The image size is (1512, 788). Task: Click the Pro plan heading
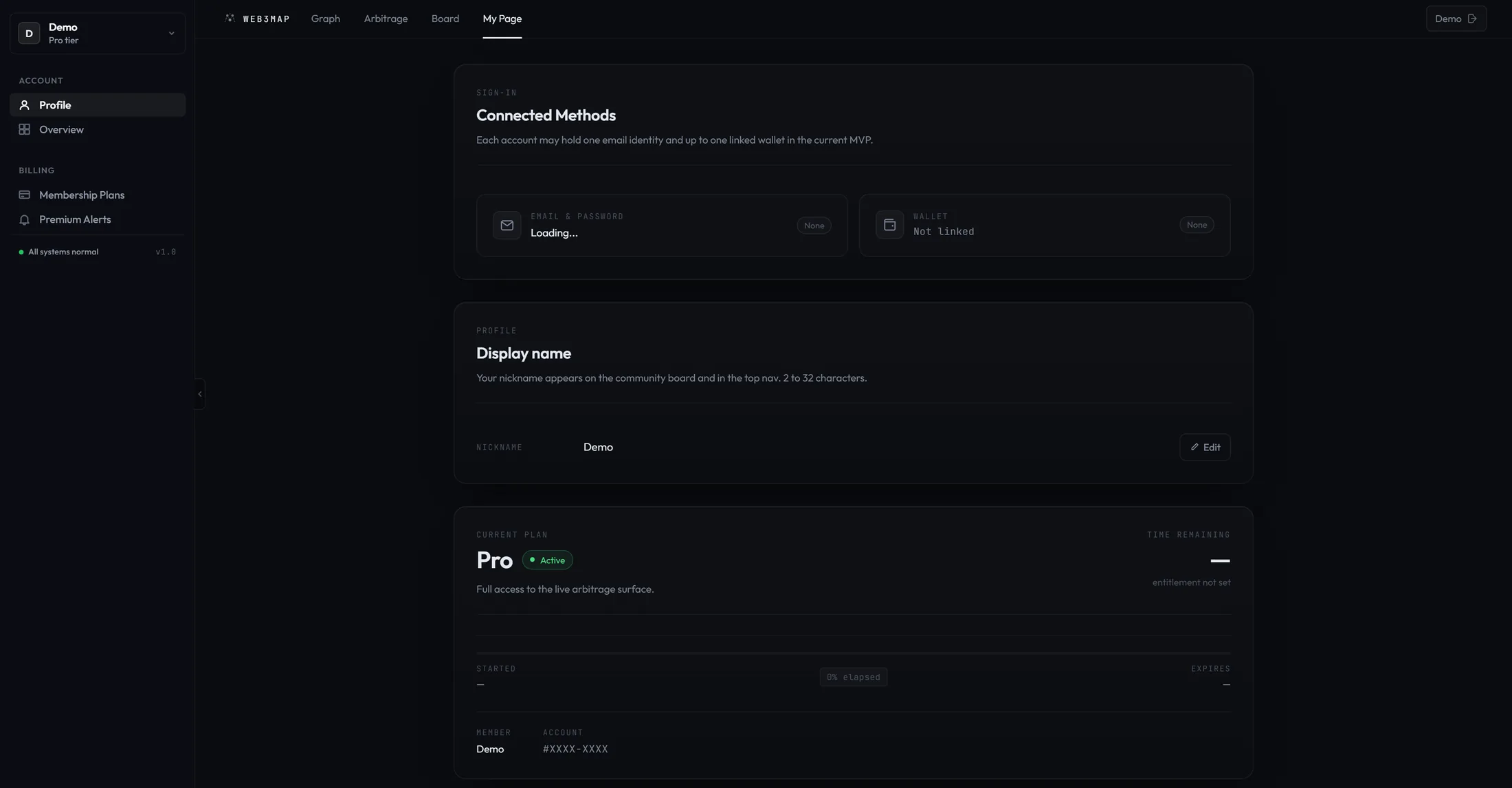coord(494,560)
